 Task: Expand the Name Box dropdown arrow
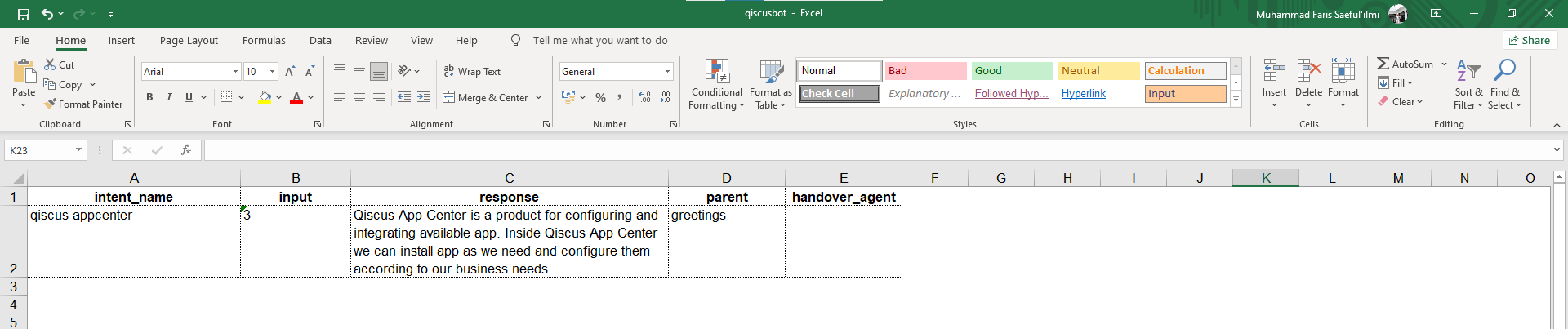point(78,150)
